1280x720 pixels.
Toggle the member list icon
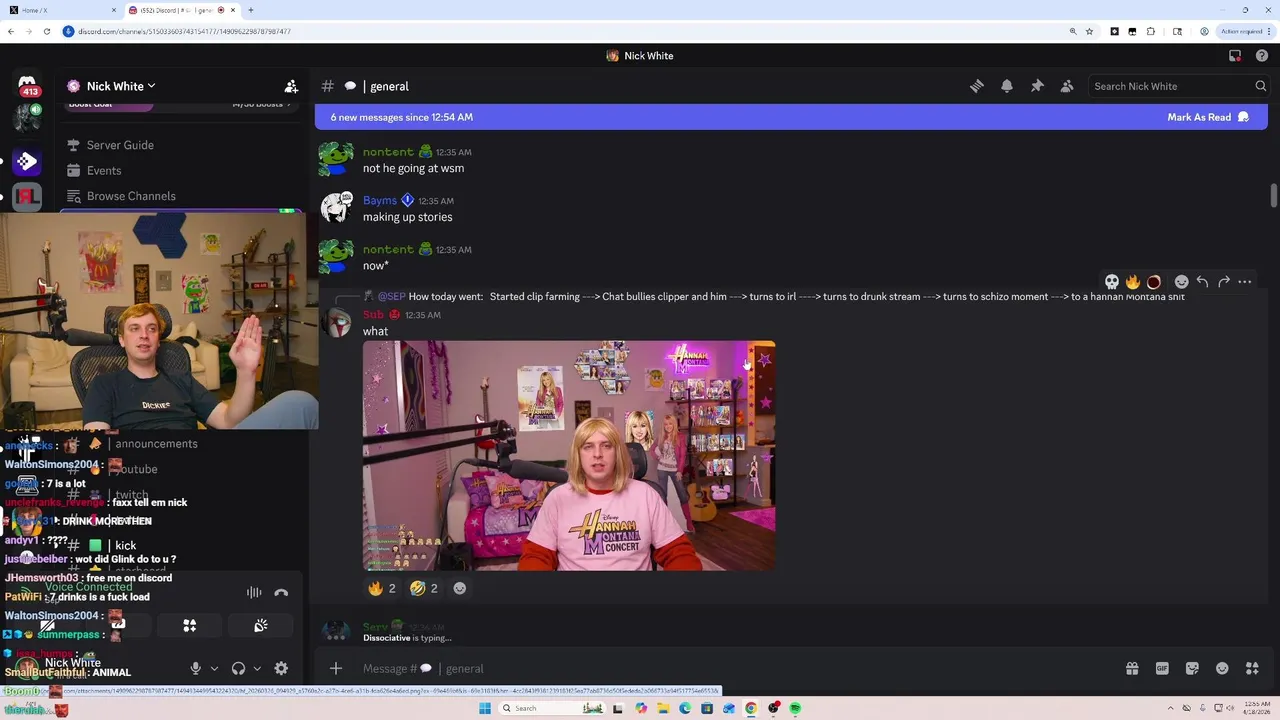coord(1067,86)
